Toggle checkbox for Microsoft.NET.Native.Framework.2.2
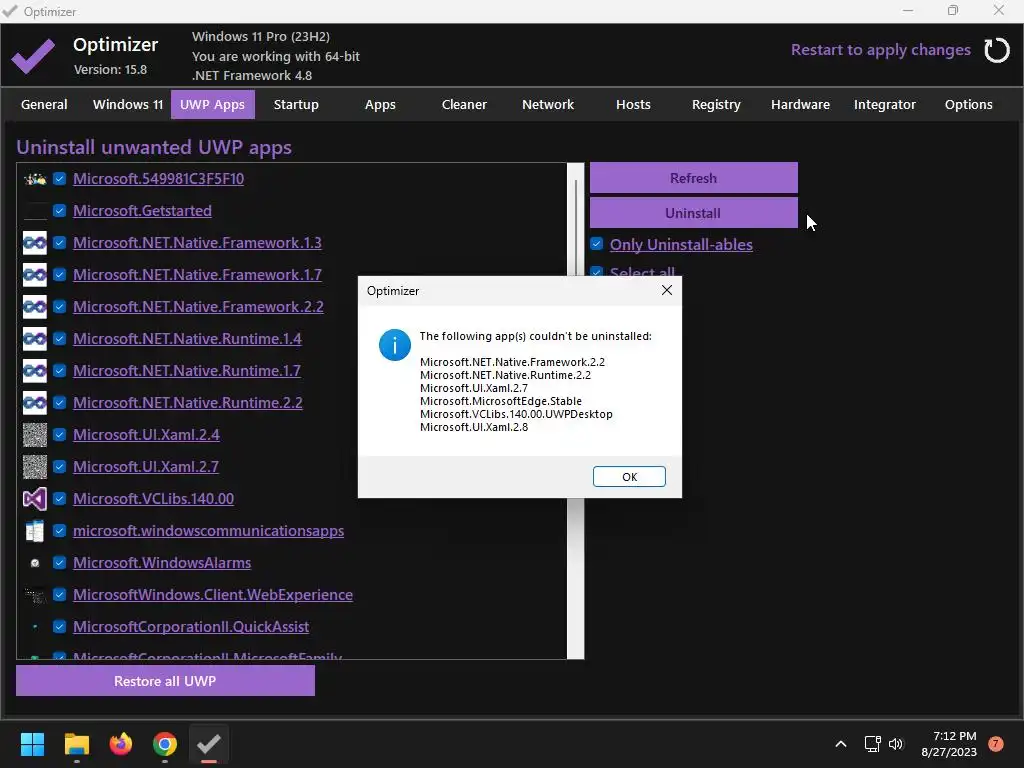The height and width of the screenshot is (768, 1024). coord(59,307)
